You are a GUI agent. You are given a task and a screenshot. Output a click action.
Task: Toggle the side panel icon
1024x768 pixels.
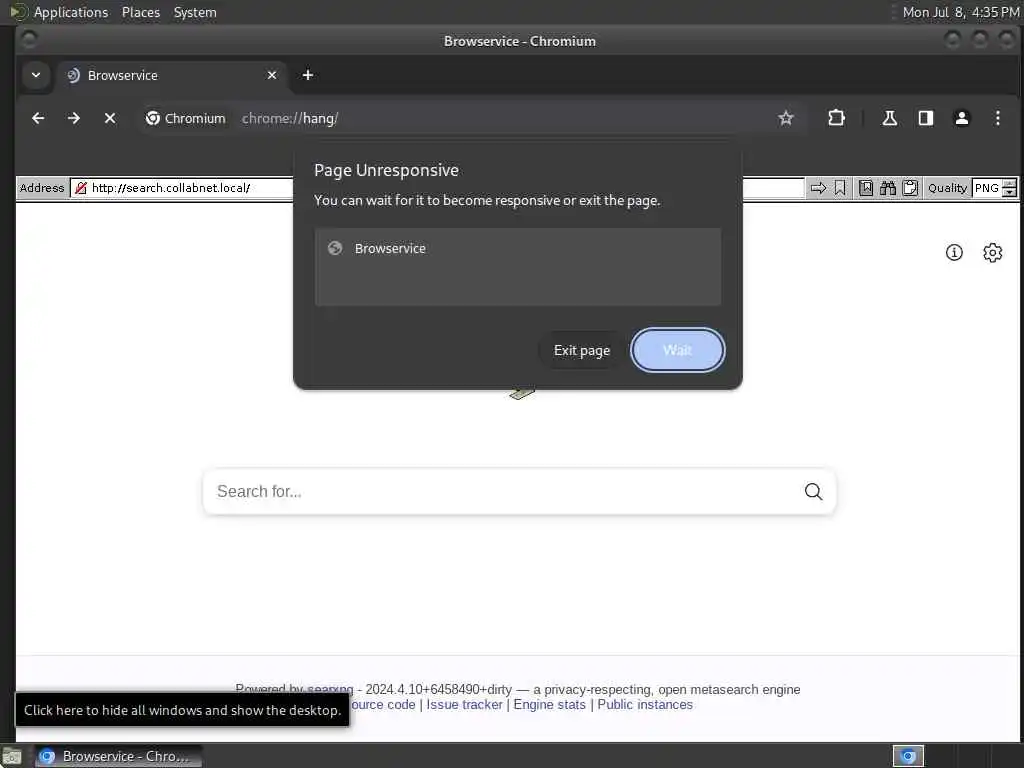point(925,118)
